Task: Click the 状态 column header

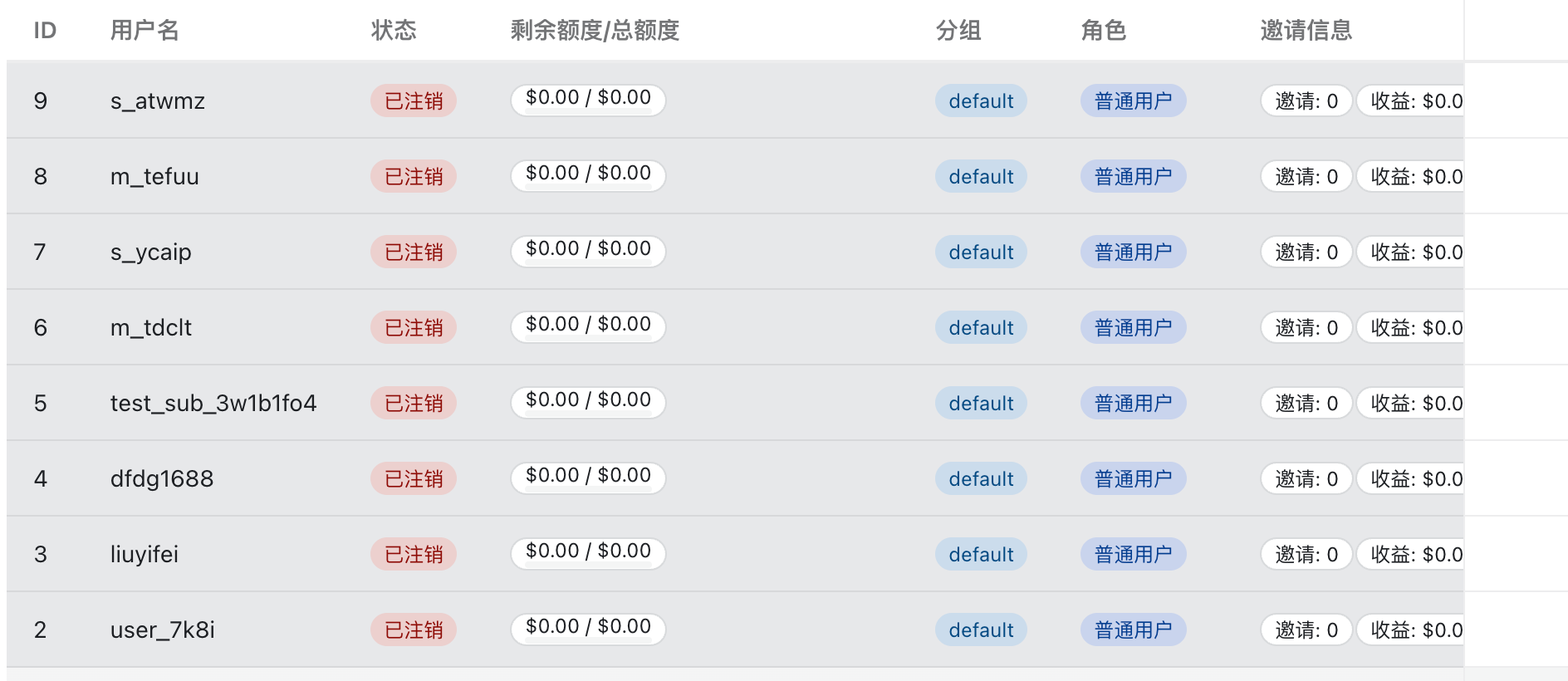Action: tap(394, 31)
